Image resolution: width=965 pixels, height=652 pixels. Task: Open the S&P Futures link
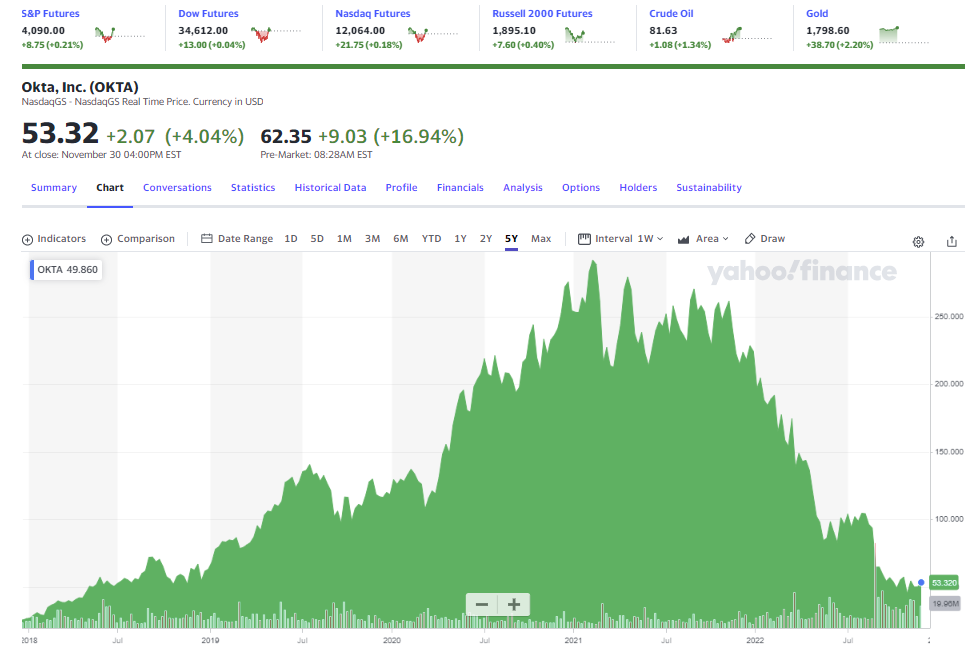50,14
